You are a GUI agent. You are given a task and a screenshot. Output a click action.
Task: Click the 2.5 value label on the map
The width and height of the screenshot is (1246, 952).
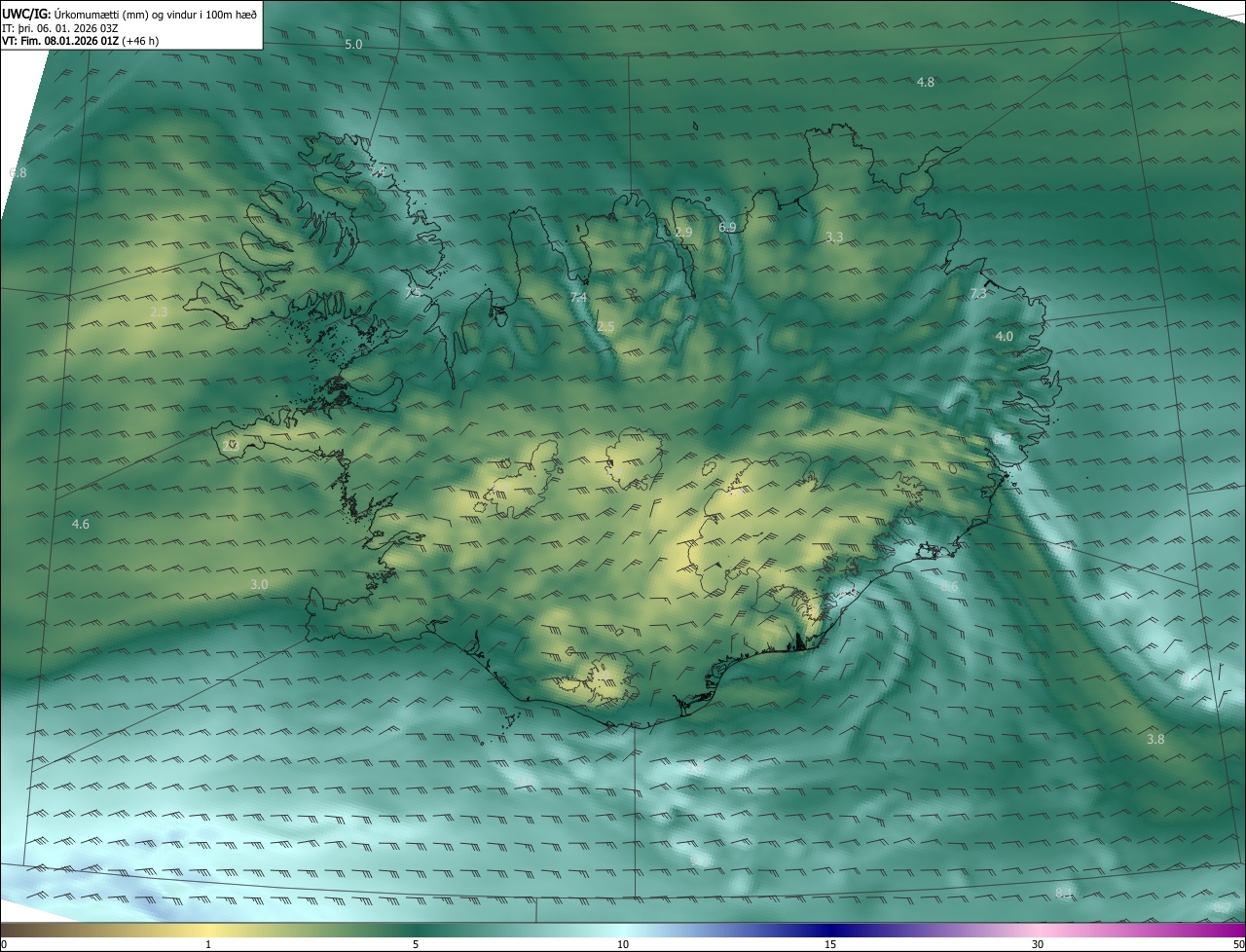[605, 327]
